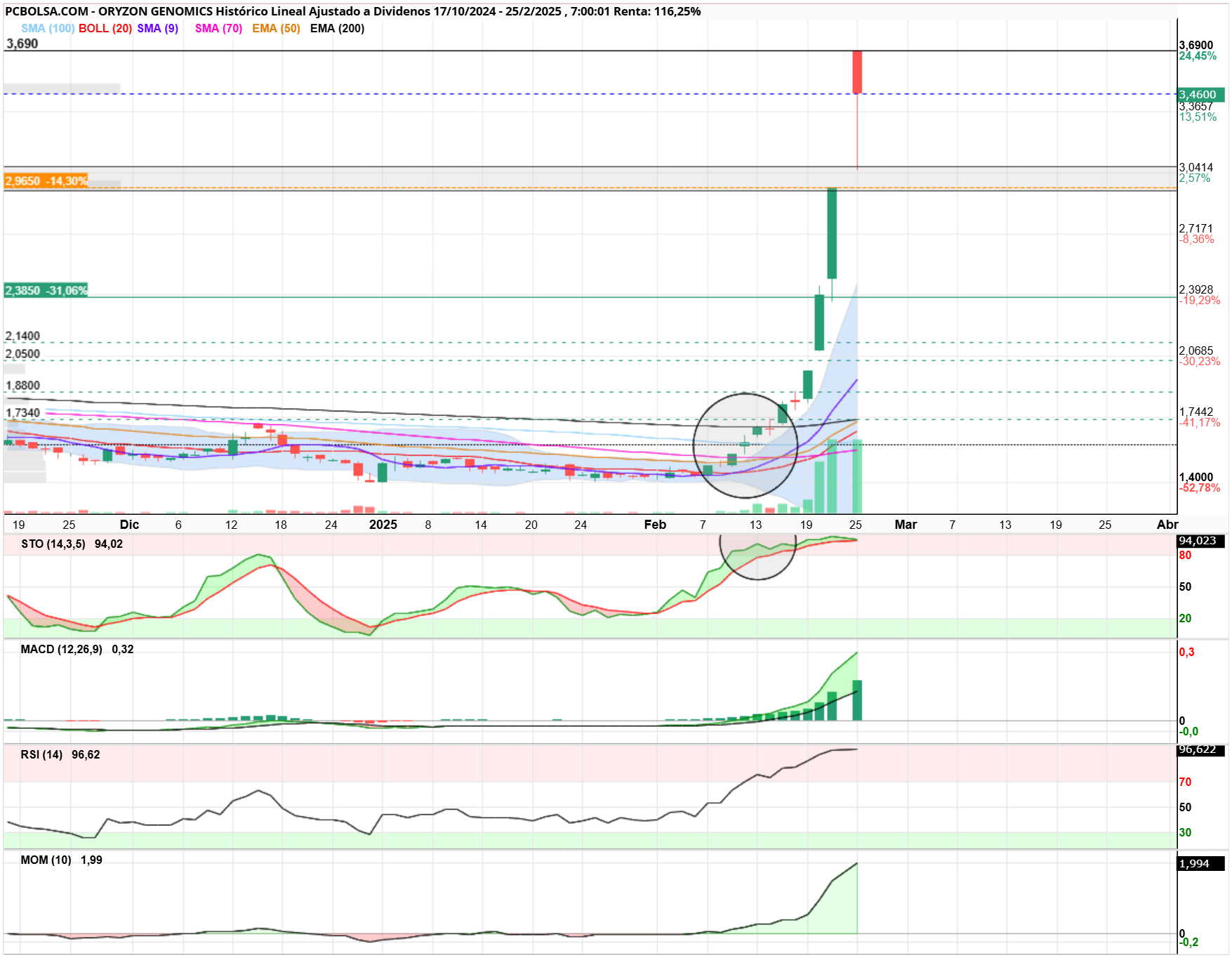The height and width of the screenshot is (958, 1232).
Task: Click the MACD 0,3 scale label
Action: [x=1187, y=652]
